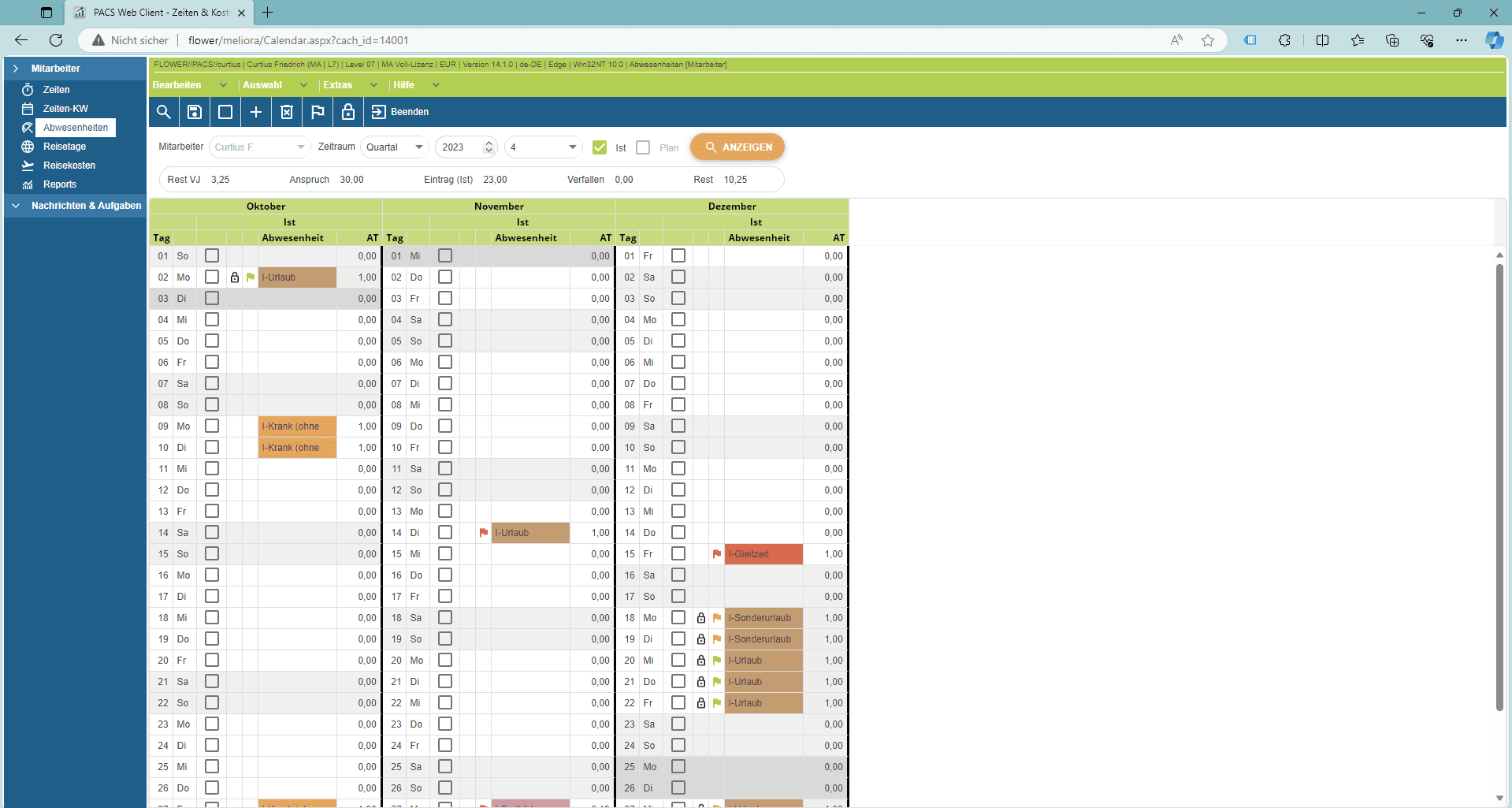
Task: Click the I-Sonderurlaub entry on 18 December
Action: 763,618
